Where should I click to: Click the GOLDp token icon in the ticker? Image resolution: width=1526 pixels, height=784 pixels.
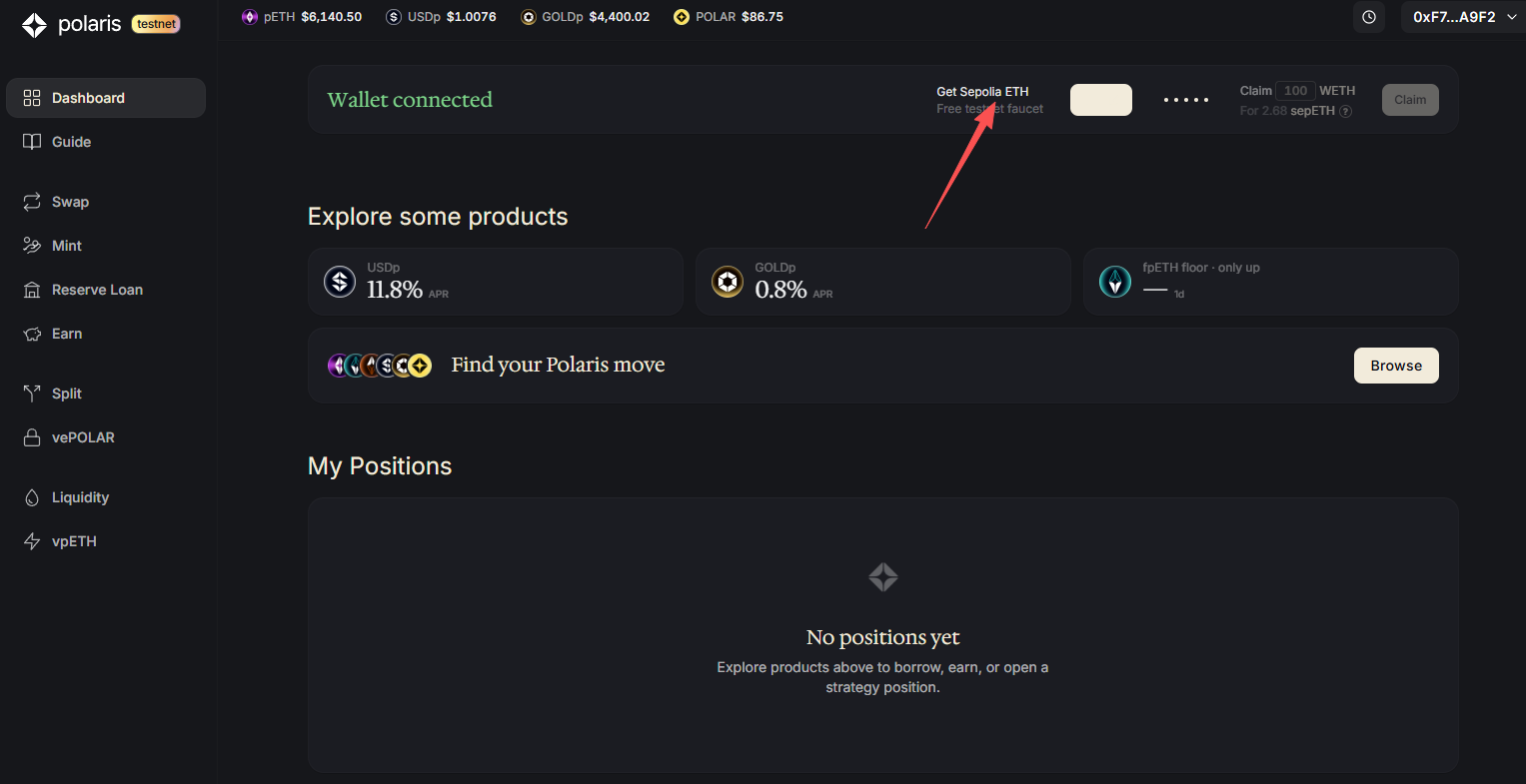529,17
